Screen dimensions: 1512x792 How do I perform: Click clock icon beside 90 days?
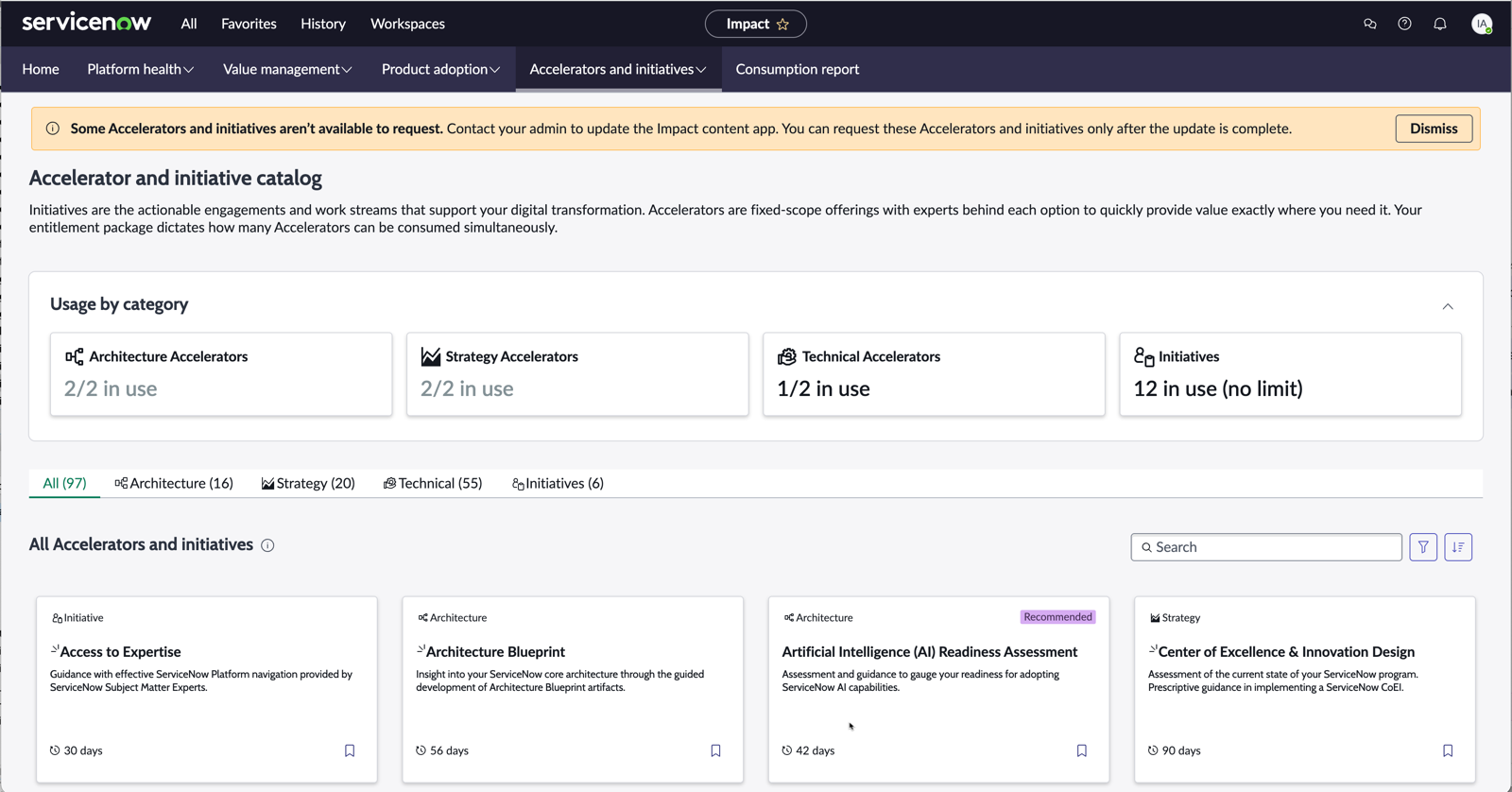click(1153, 750)
